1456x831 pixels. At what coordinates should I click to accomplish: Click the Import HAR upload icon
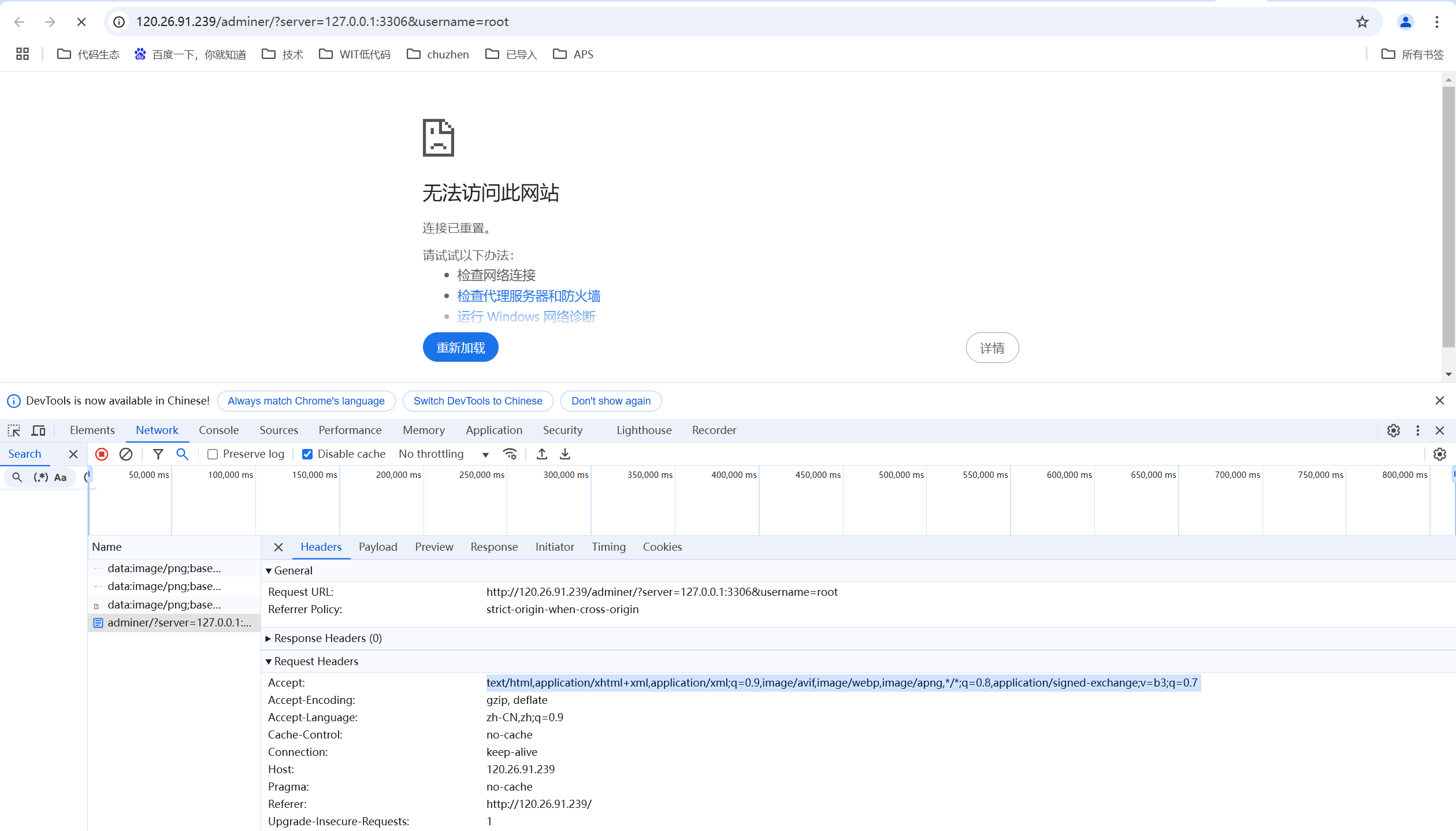coord(541,454)
